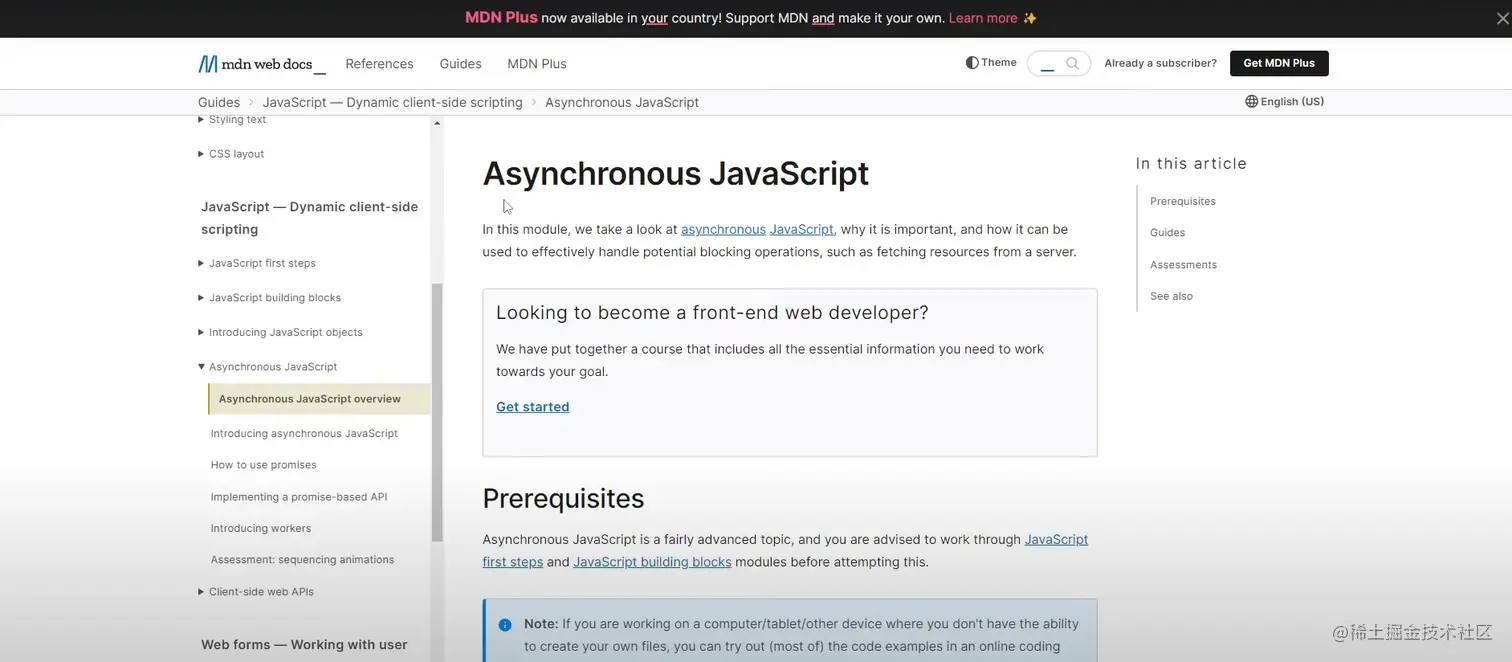This screenshot has height=662, width=1512.
Task: Click the globe icon for language
Action: pos(1251,101)
